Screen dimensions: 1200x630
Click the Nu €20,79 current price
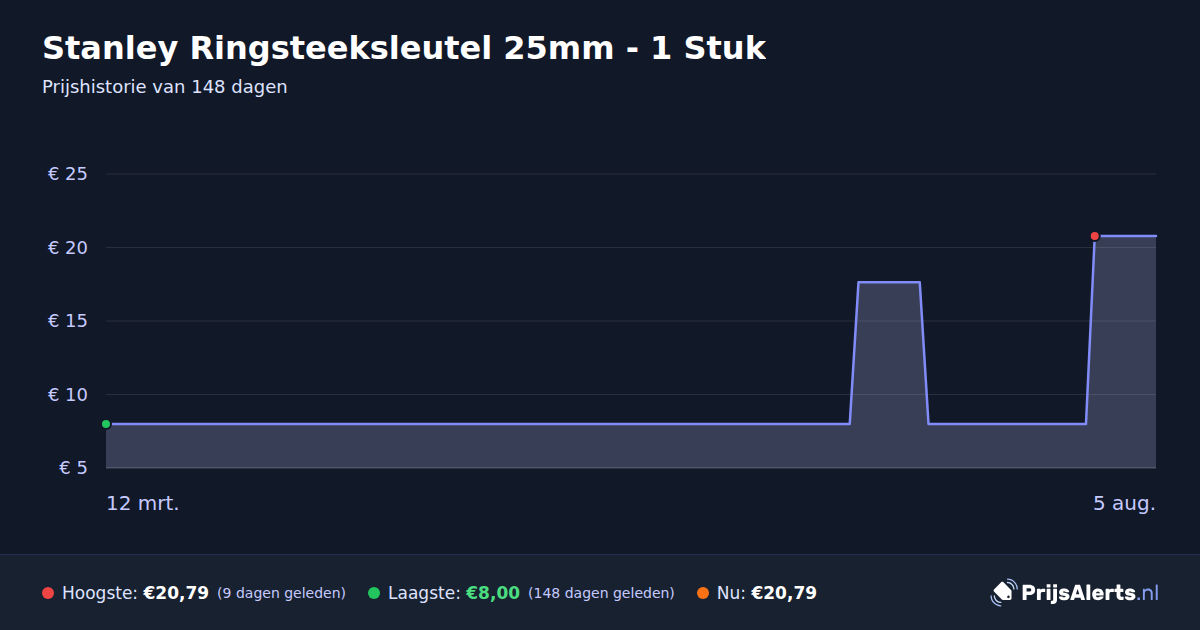click(784, 593)
